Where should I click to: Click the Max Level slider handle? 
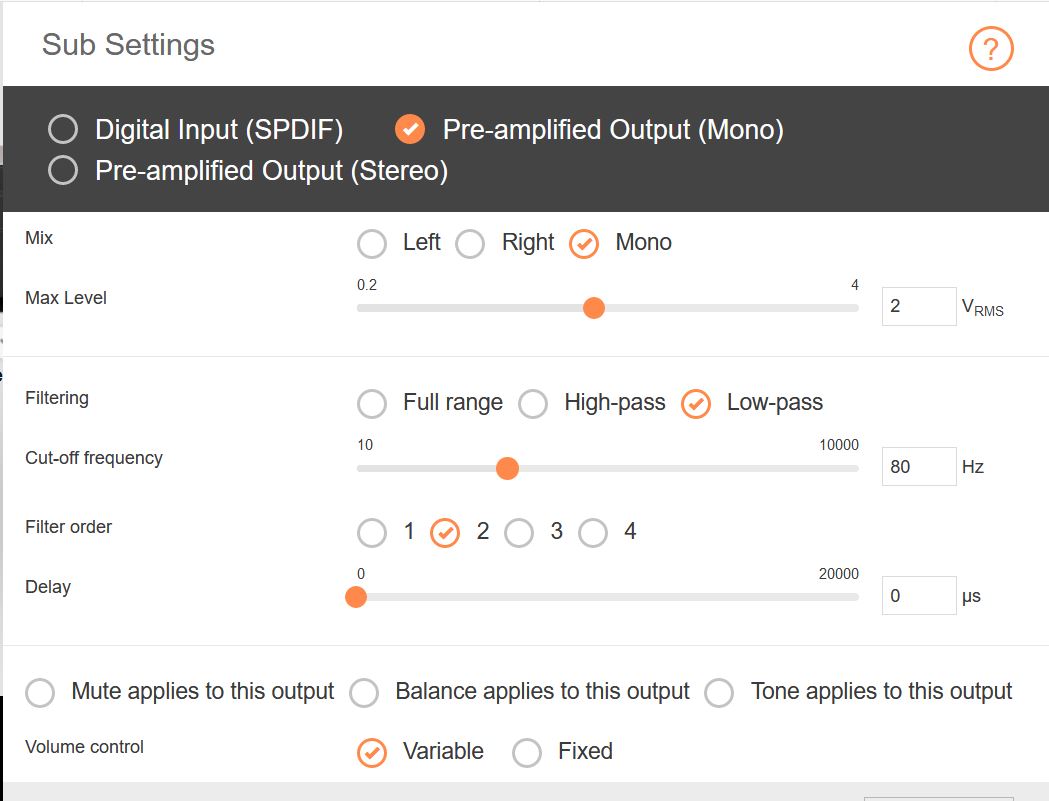[x=593, y=308]
